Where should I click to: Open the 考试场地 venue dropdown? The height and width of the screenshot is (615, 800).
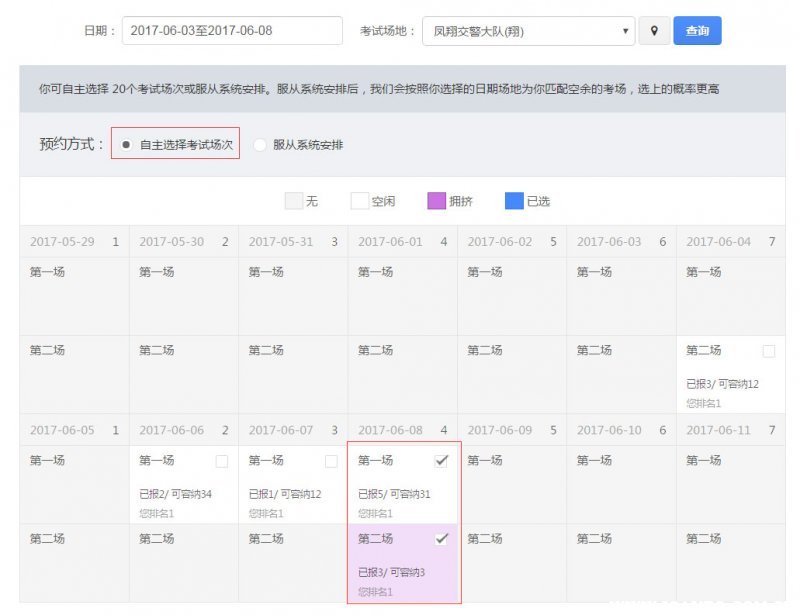coord(528,31)
